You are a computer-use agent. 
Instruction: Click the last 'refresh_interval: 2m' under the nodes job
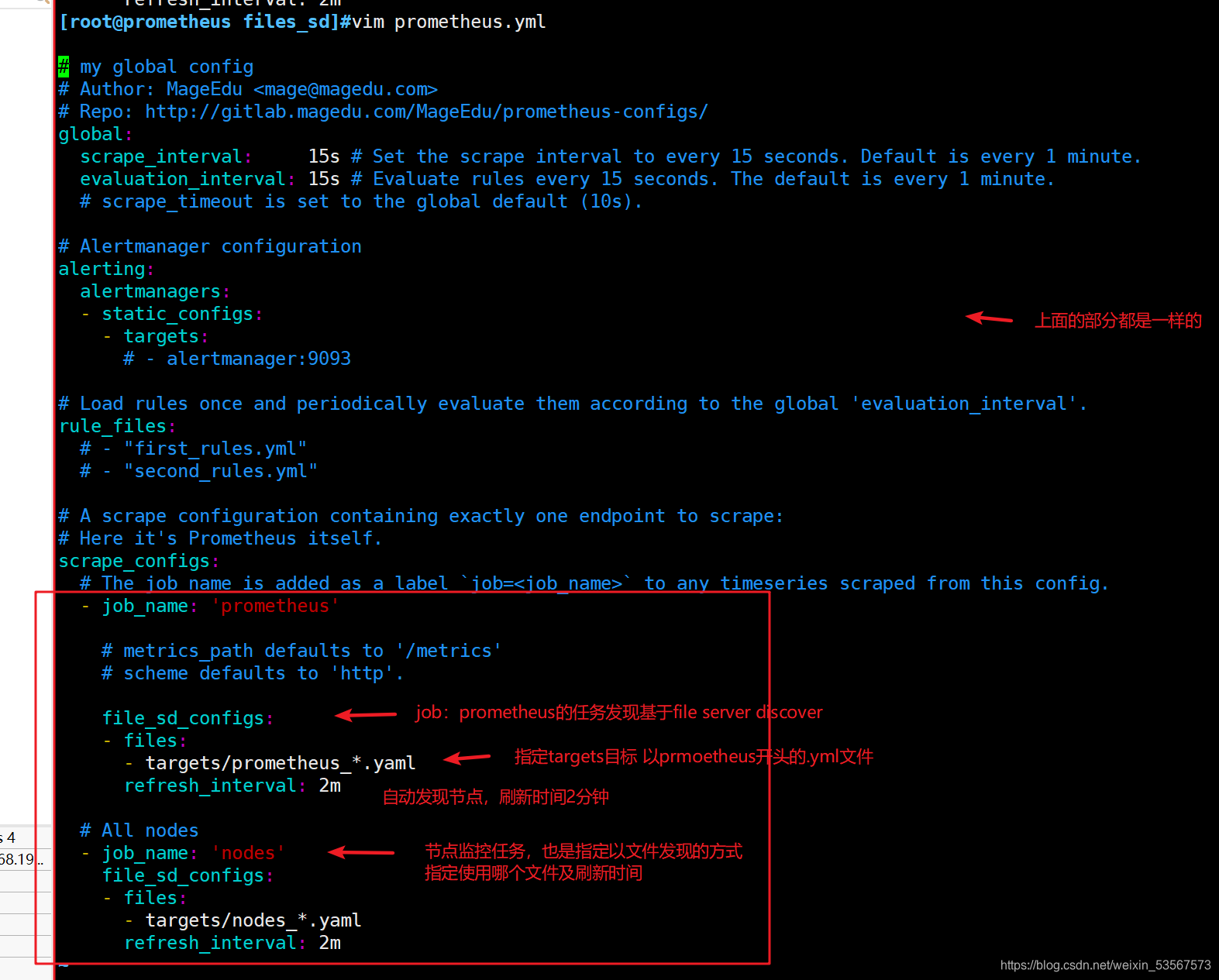click(232, 943)
